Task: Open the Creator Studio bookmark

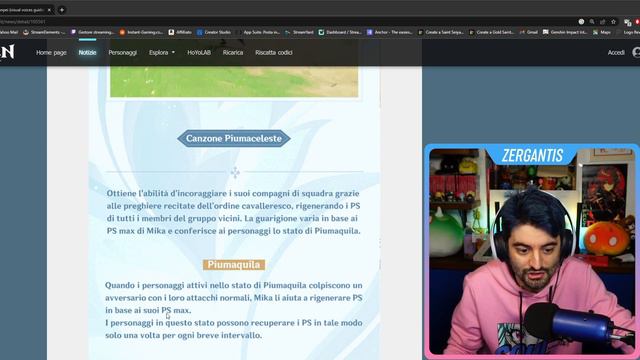Action: tap(214, 32)
